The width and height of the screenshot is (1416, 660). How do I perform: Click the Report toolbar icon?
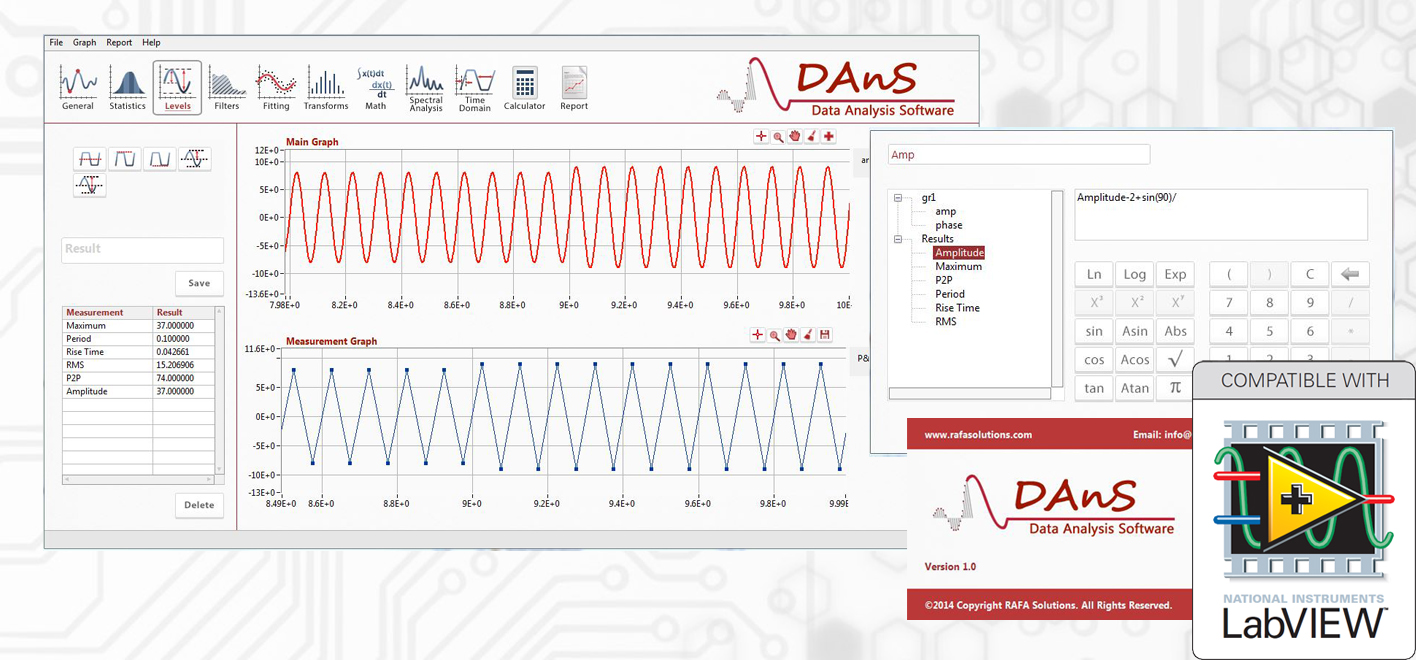point(574,88)
